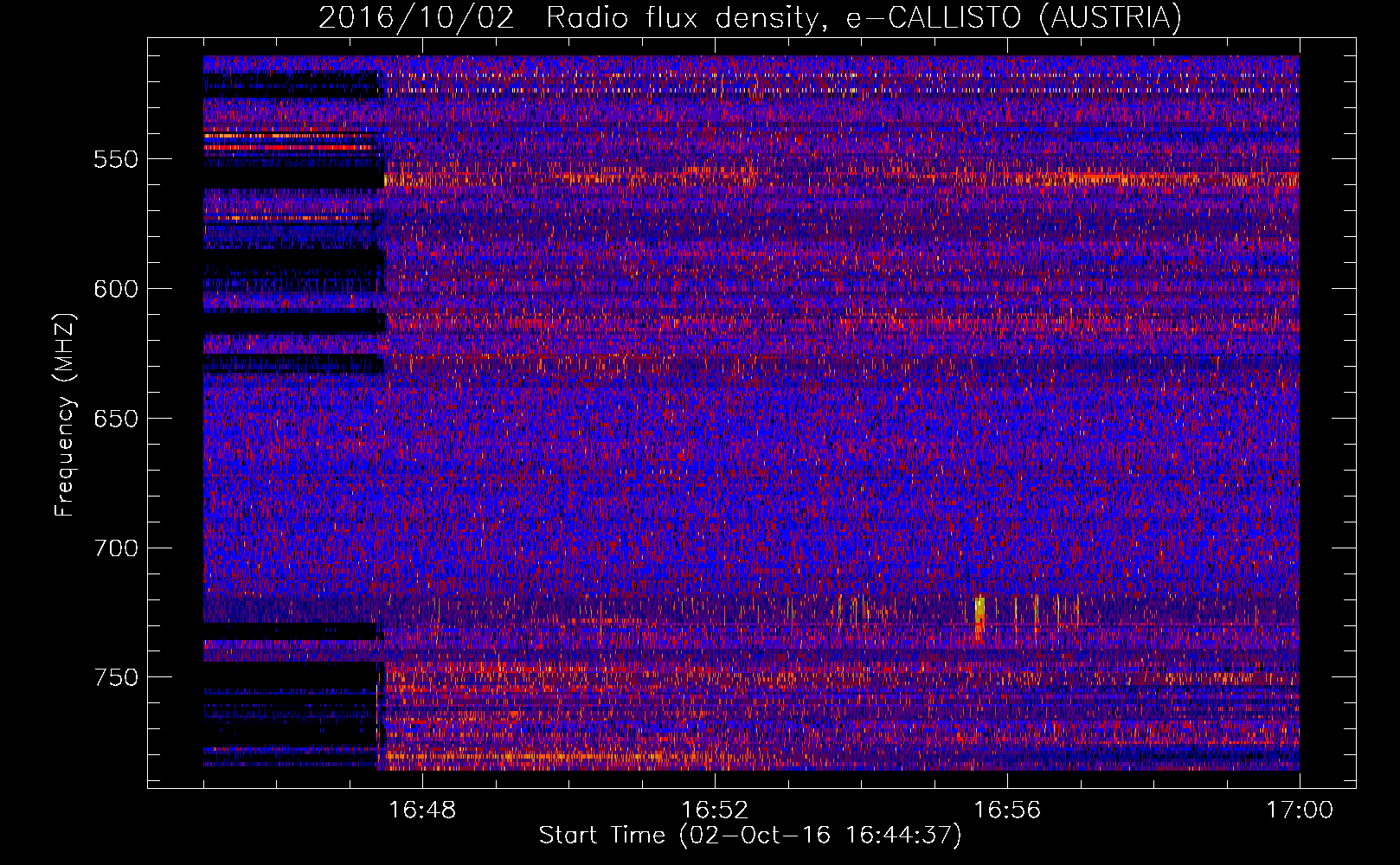Click the bright yellow-green burst near 16:56

point(979,610)
